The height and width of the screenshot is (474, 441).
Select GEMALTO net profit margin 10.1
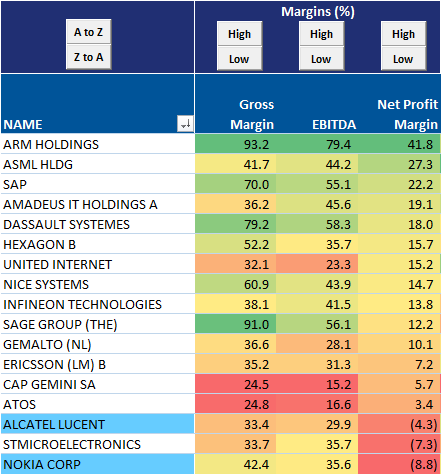coord(399,344)
